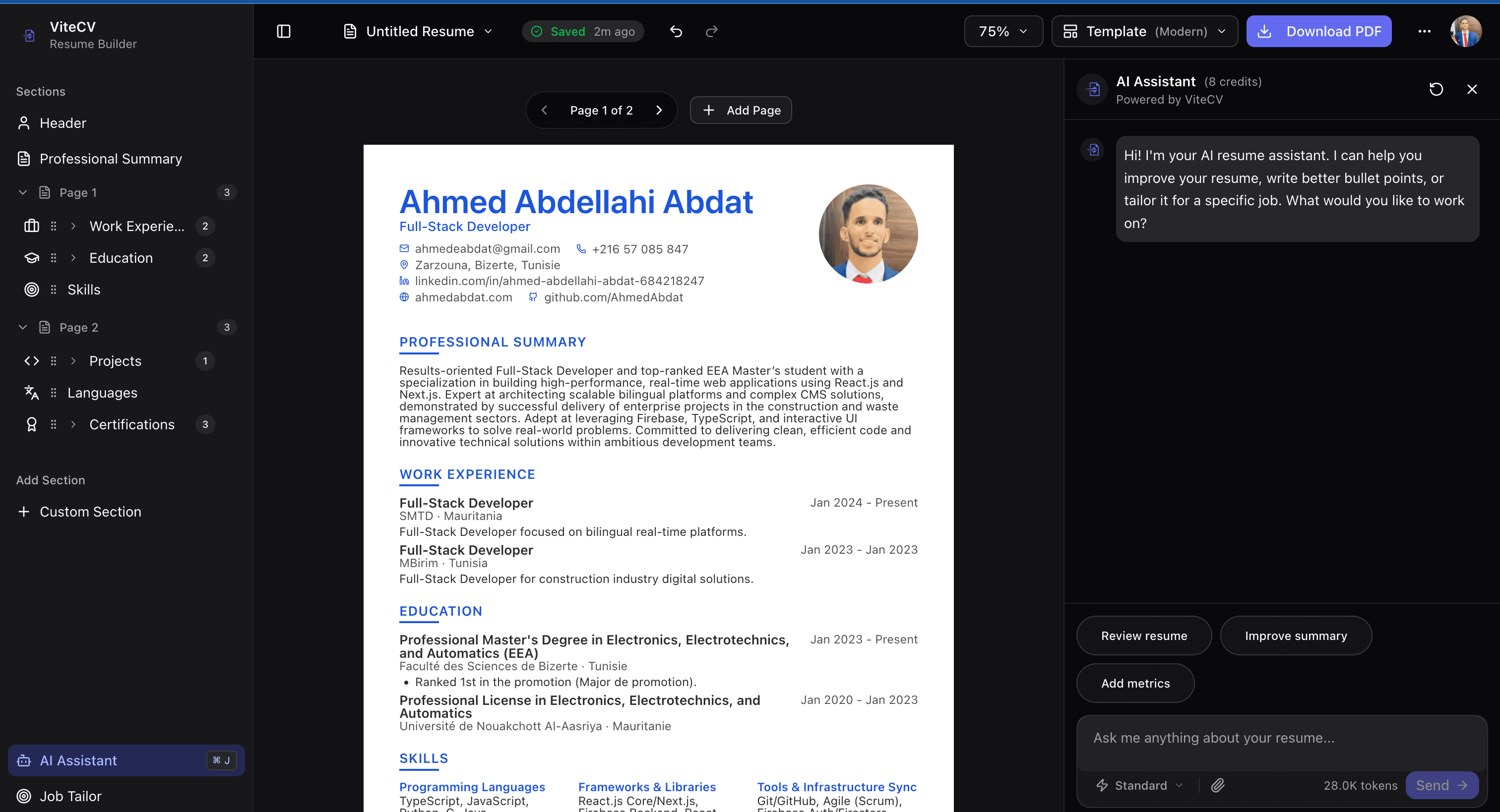Switch to the Job Tailor panel
Image resolution: width=1500 pixels, height=812 pixels.
[x=70, y=796]
